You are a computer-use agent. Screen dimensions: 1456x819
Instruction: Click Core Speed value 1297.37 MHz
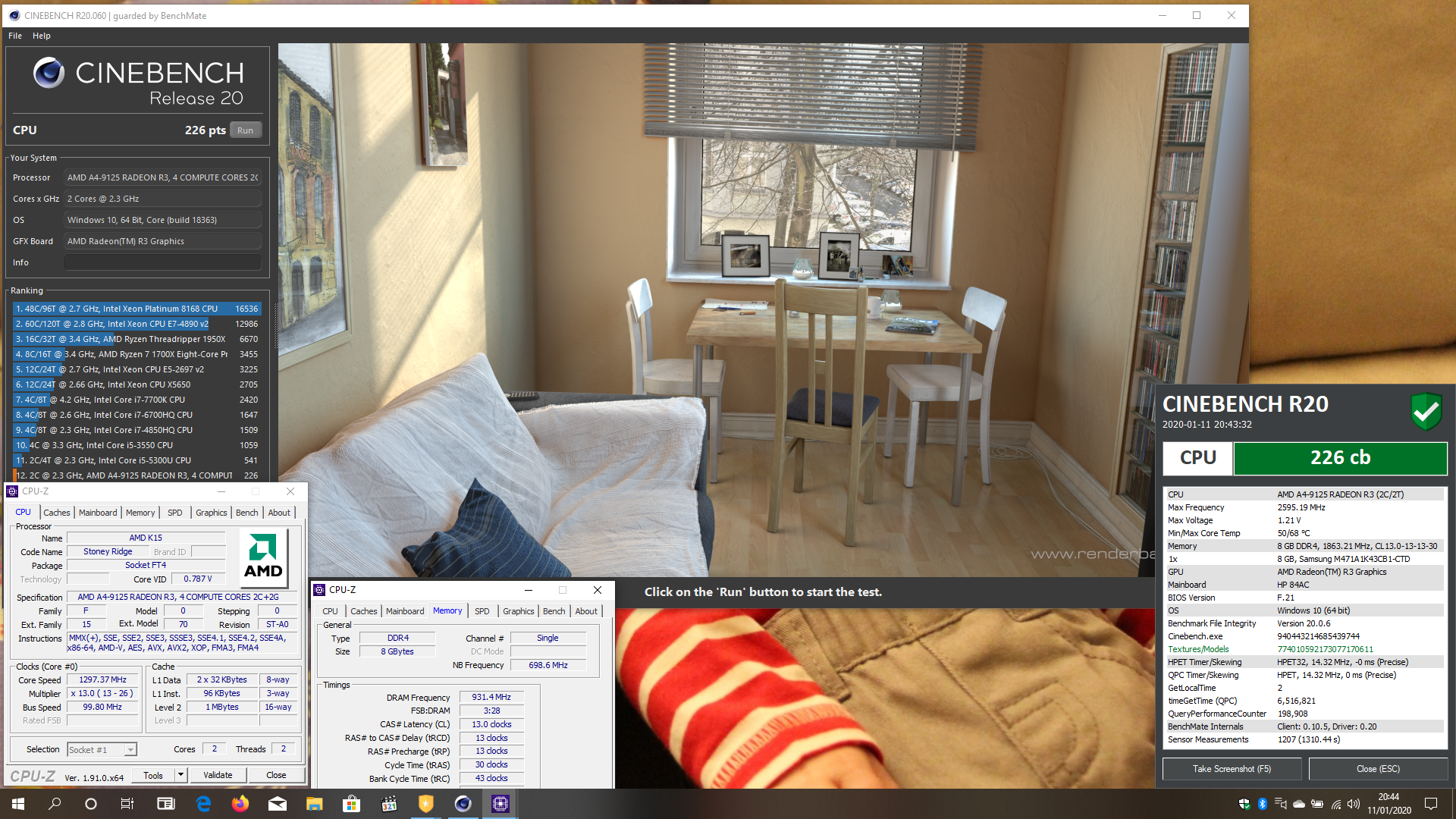tap(102, 680)
